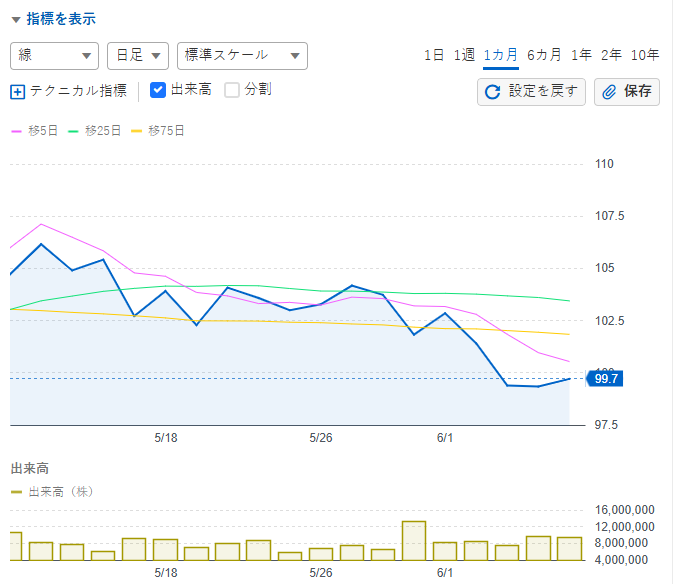
Task: Select the 1週 period tab
Action: [x=464, y=55]
